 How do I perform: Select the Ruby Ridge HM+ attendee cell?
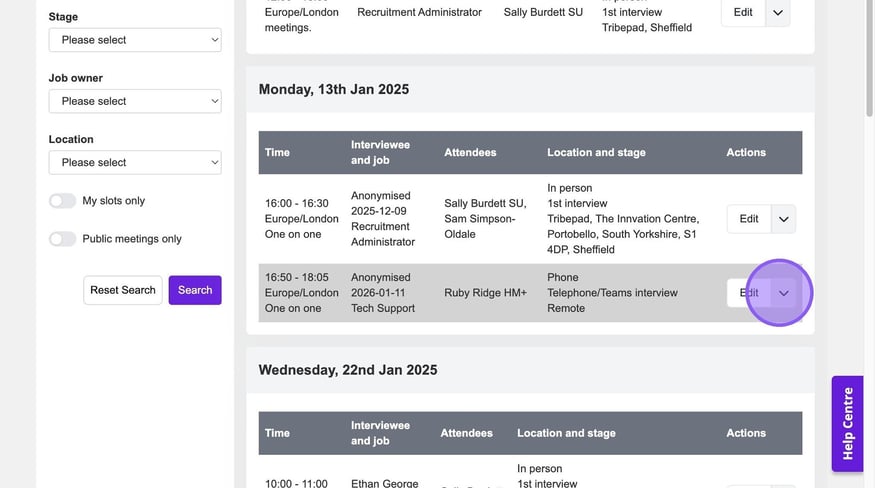(x=485, y=293)
